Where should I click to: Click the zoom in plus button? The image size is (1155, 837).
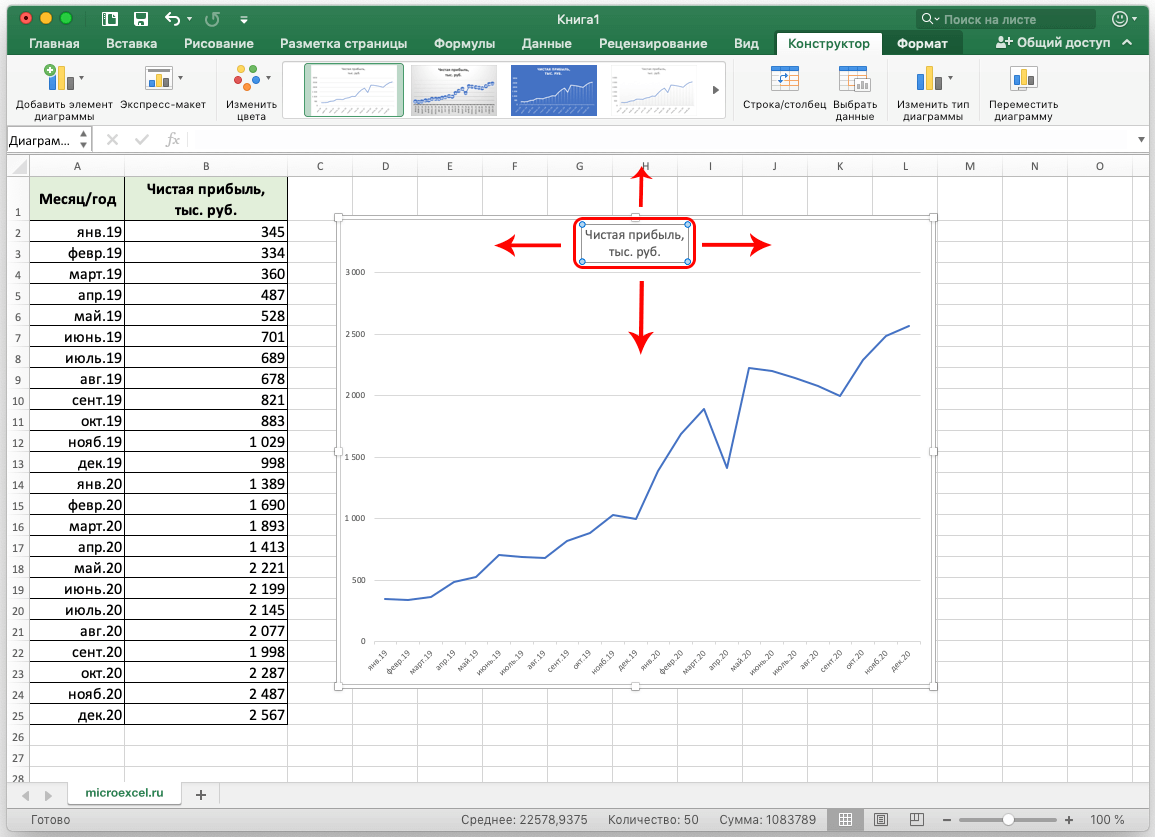(x=1069, y=819)
